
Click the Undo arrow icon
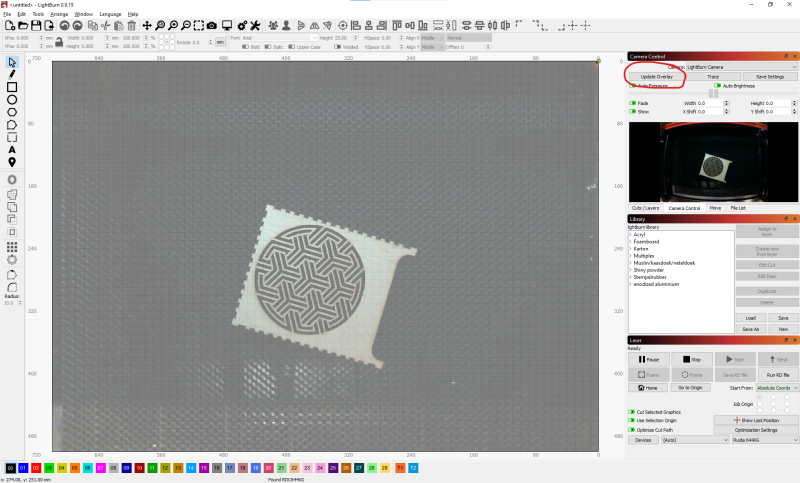64,26
